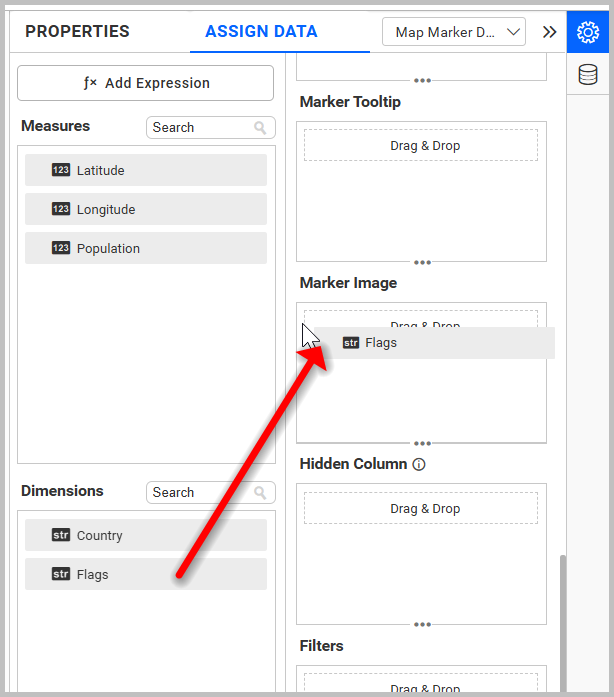
Task: Click the Population numeric type icon
Action: (61, 248)
